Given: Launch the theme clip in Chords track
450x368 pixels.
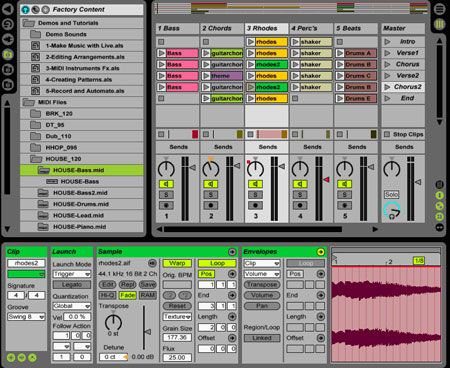Looking at the screenshot, I should click(x=206, y=76).
